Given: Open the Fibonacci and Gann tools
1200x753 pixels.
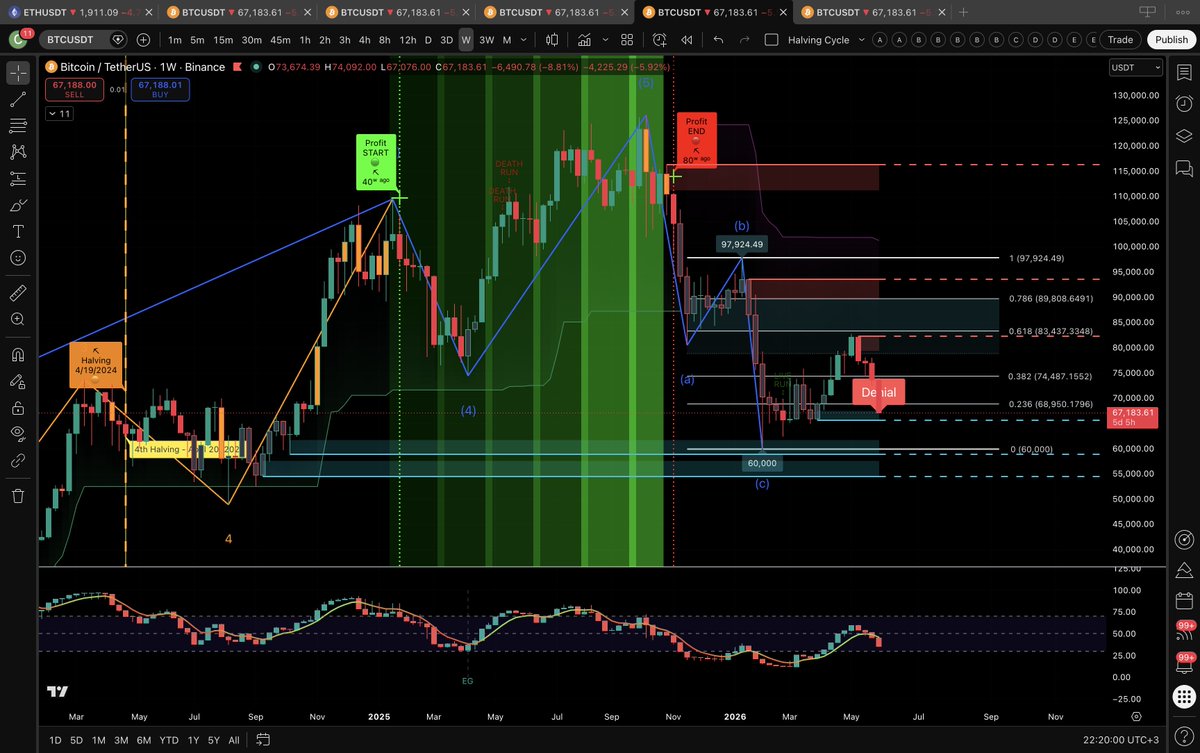Looking at the screenshot, I should pyautogui.click(x=18, y=126).
